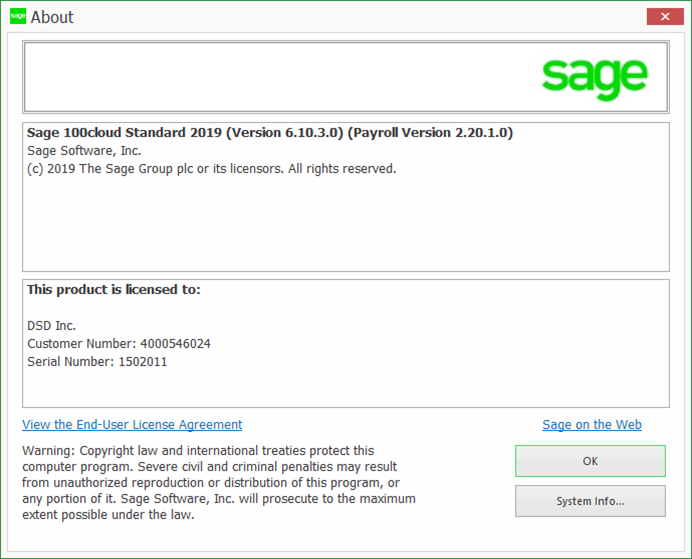692x559 pixels.
Task: Close the About dialog
Action: pos(665,17)
